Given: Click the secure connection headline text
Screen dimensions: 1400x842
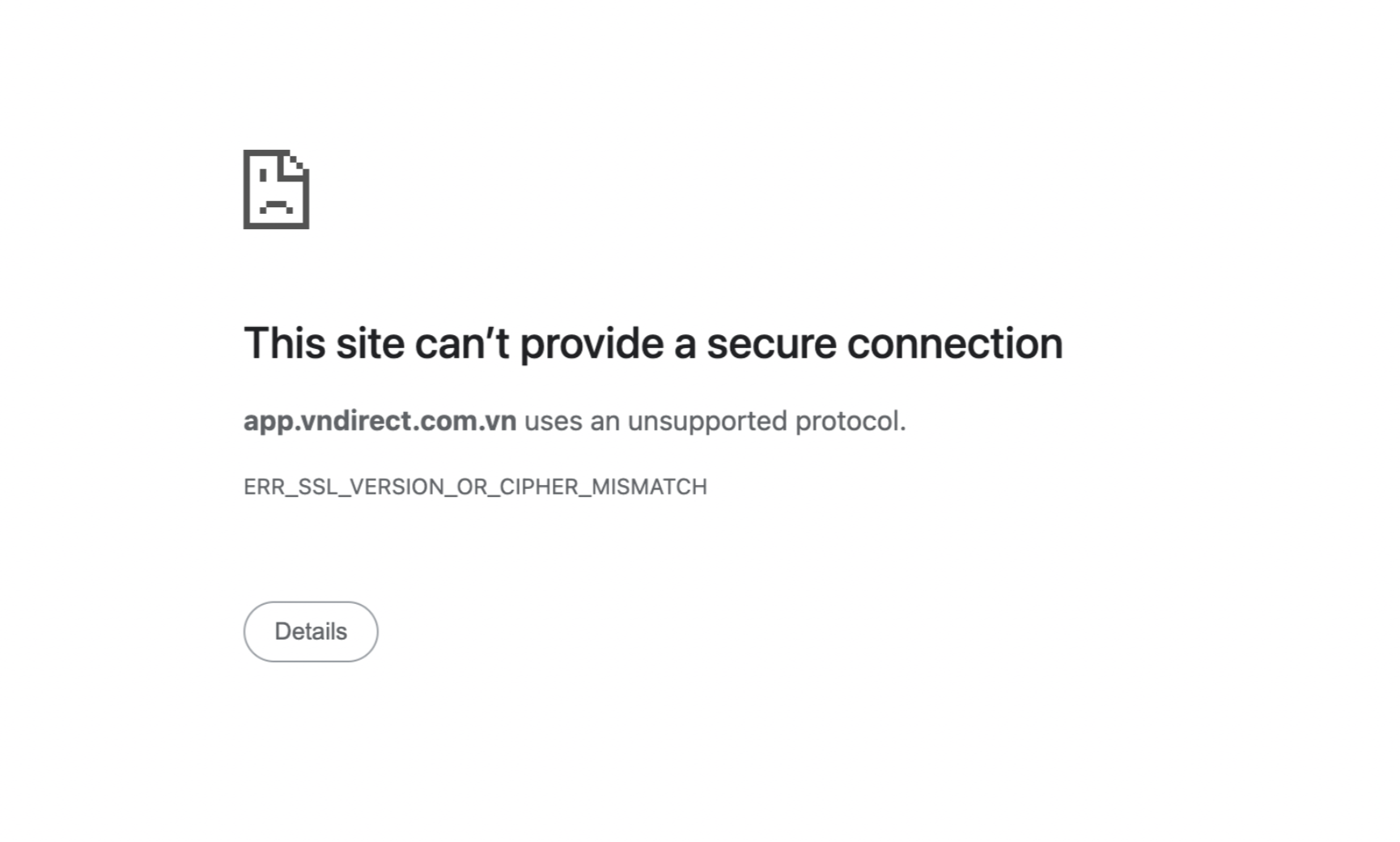Looking at the screenshot, I should (x=654, y=342).
